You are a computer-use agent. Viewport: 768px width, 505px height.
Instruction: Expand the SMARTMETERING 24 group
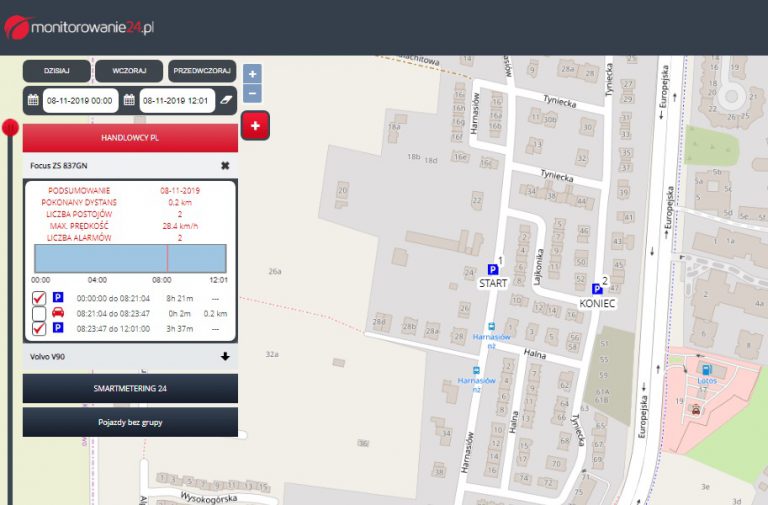tap(130, 388)
